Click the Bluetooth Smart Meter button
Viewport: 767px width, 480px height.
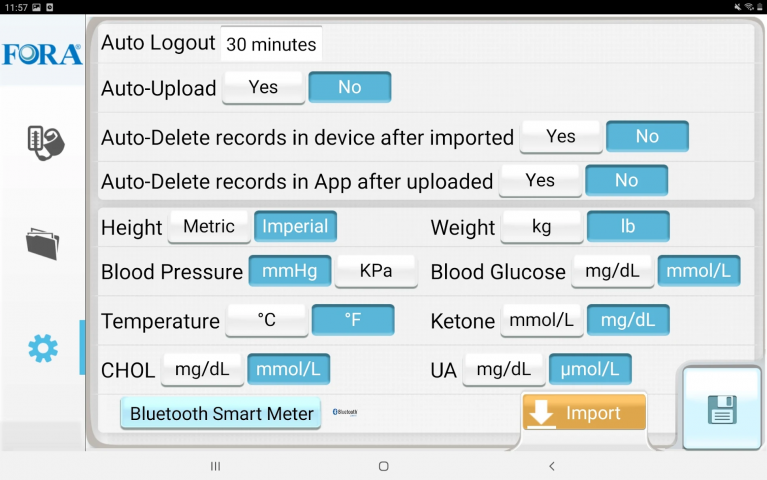click(221, 413)
